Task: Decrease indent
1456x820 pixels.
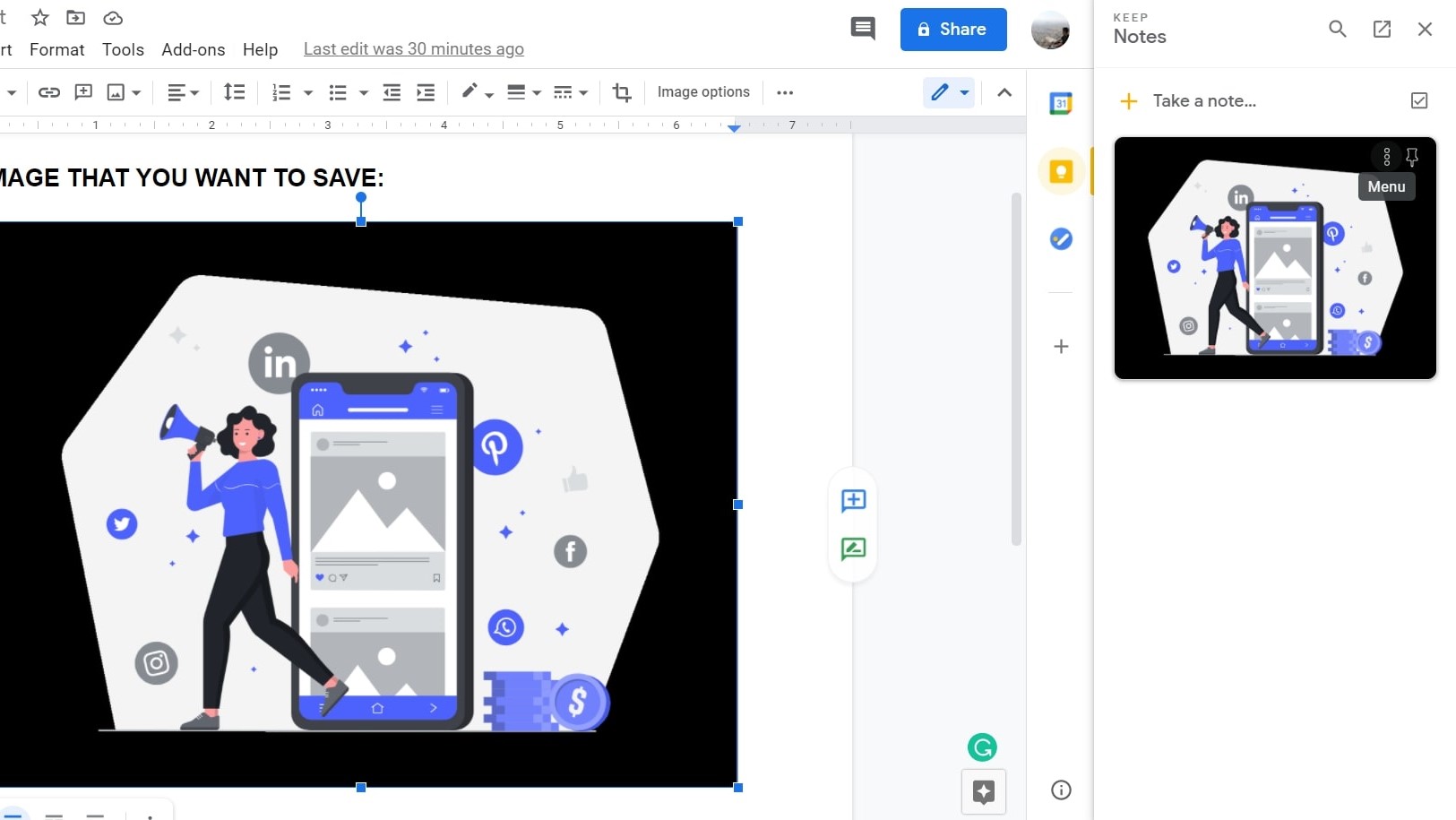Action: [x=392, y=92]
